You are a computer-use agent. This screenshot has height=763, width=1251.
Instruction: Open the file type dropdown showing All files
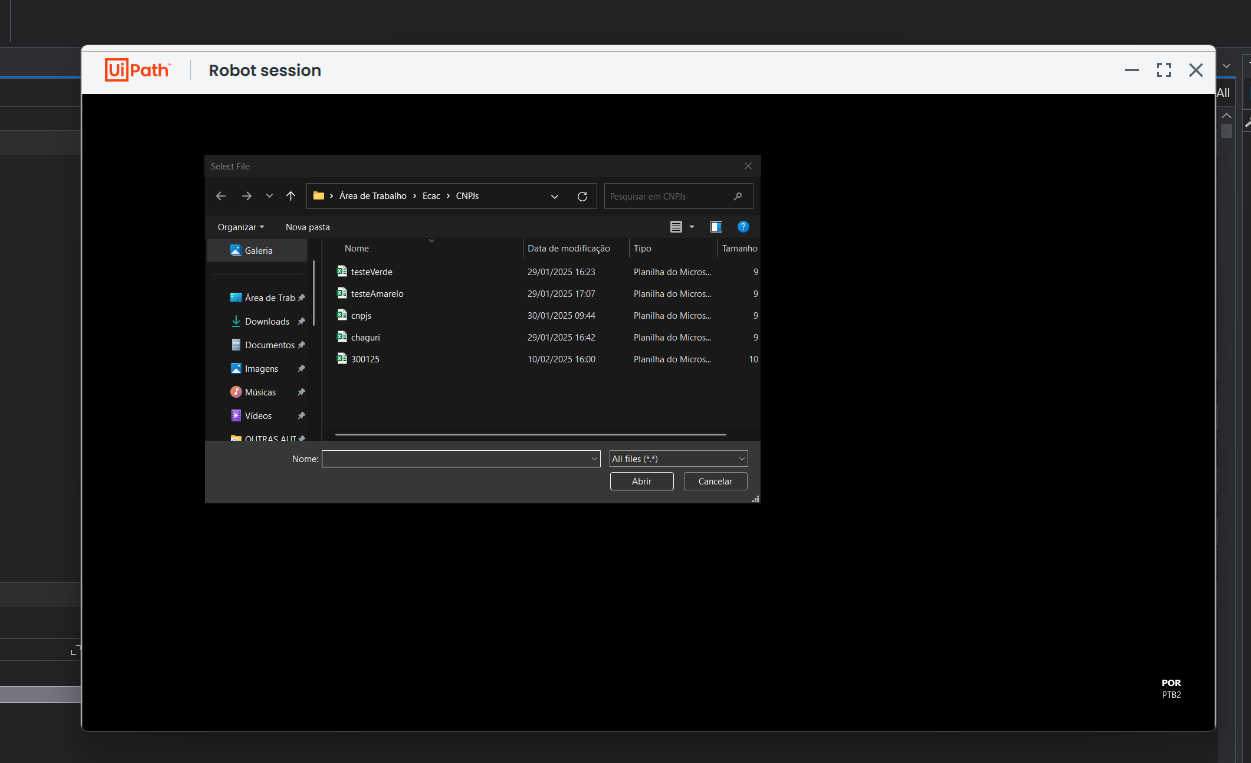click(x=678, y=458)
